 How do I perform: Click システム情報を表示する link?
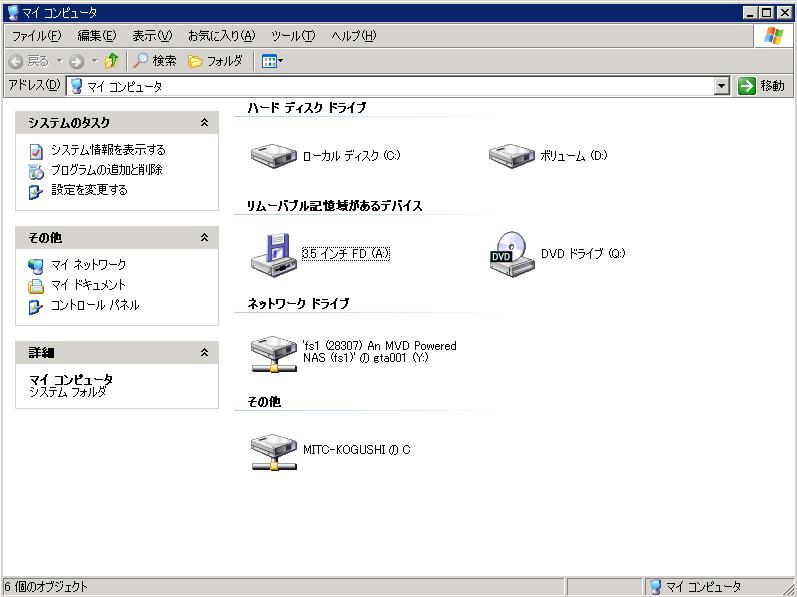click(x=108, y=150)
